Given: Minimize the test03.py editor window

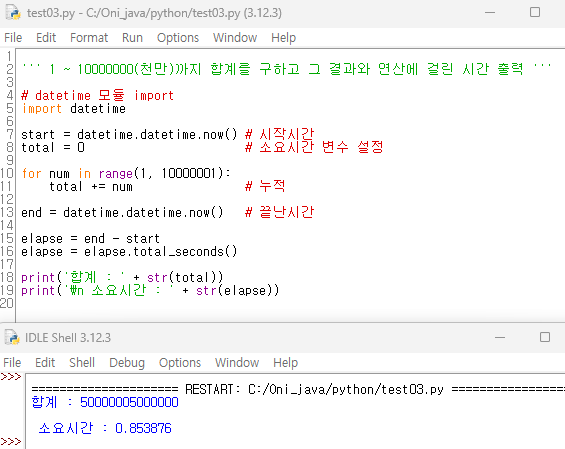Looking at the screenshot, I should pyautogui.click(x=490, y=13).
